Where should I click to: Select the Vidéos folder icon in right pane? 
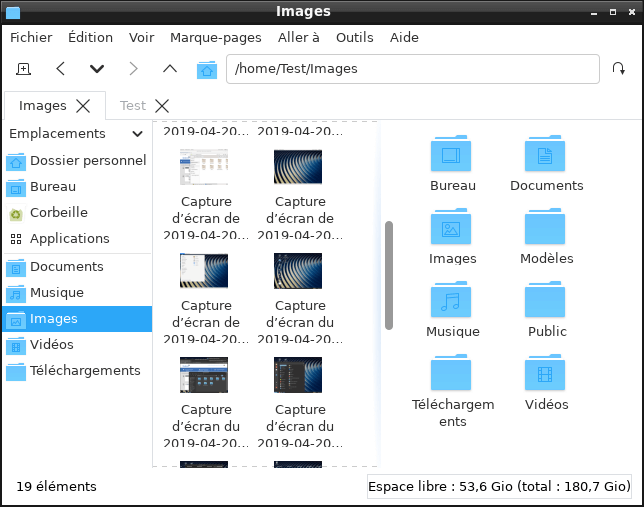pos(545,372)
